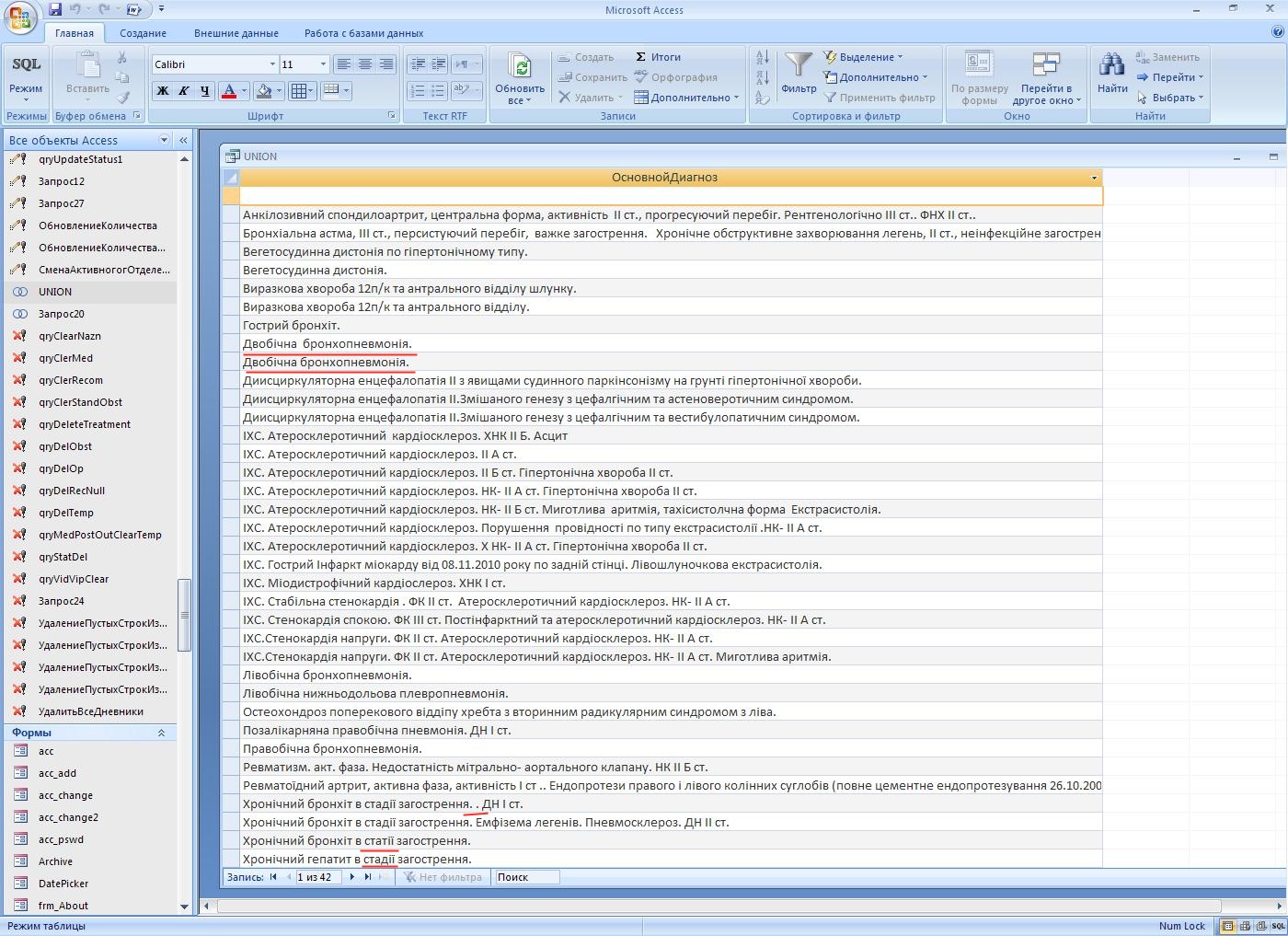
Task: Select qryDeleteTreatment in navigation pane
Action: pos(90,424)
